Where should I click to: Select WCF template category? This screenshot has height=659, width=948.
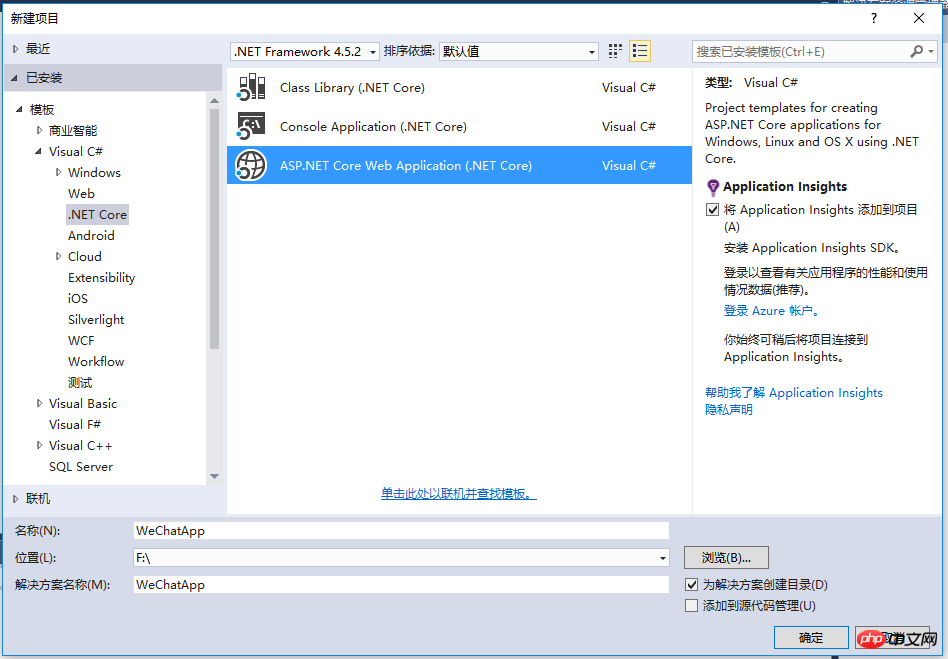(x=81, y=340)
